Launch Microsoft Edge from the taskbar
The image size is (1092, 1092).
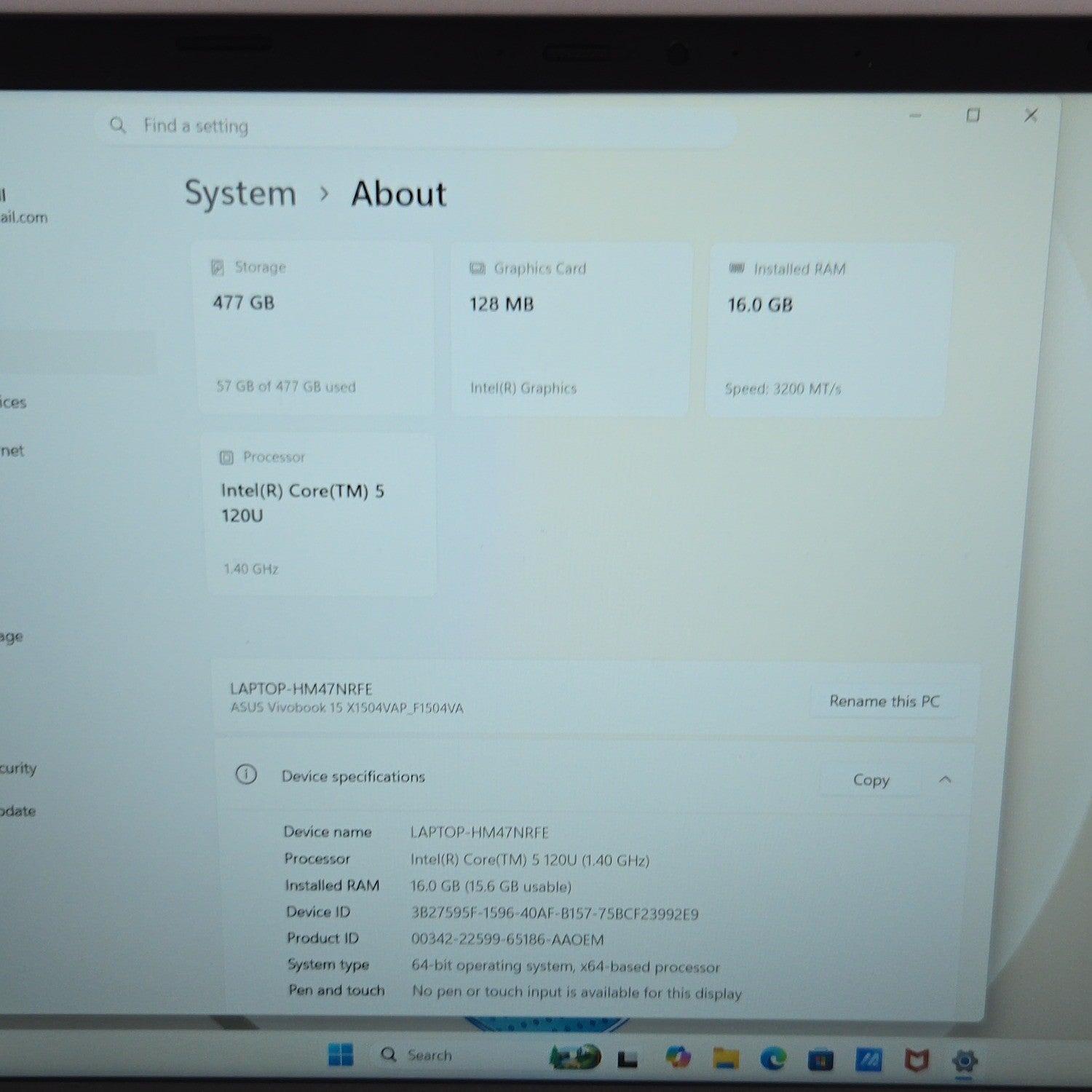tap(773, 1059)
